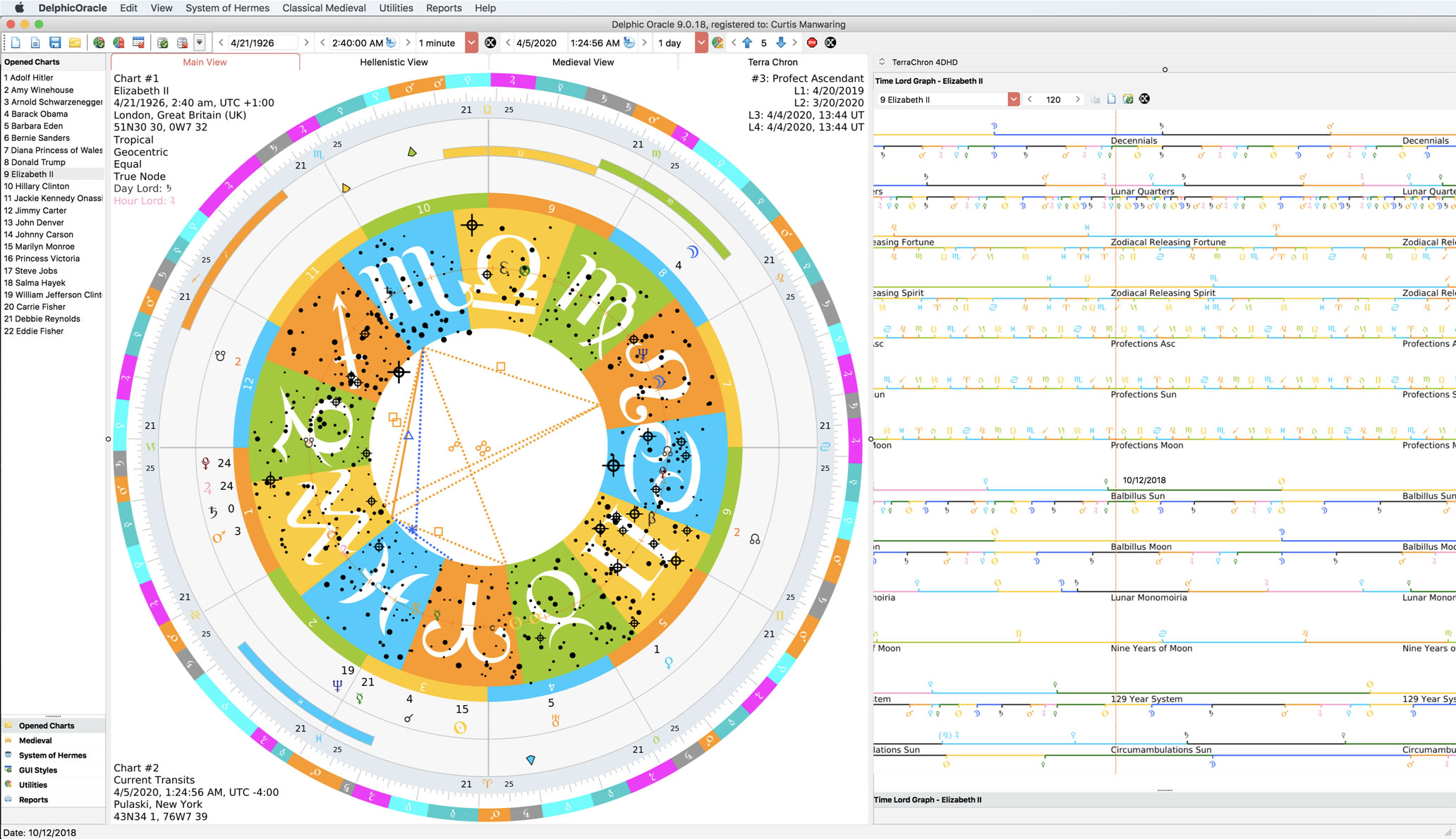
Task: Step chart date 4/21/1926 forward
Action: click(x=306, y=43)
